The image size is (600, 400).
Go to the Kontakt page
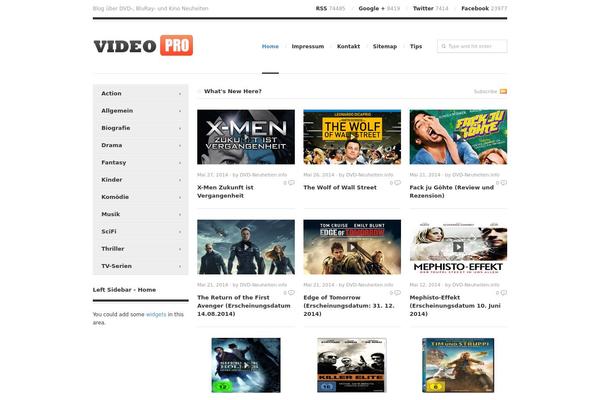[348, 46]
